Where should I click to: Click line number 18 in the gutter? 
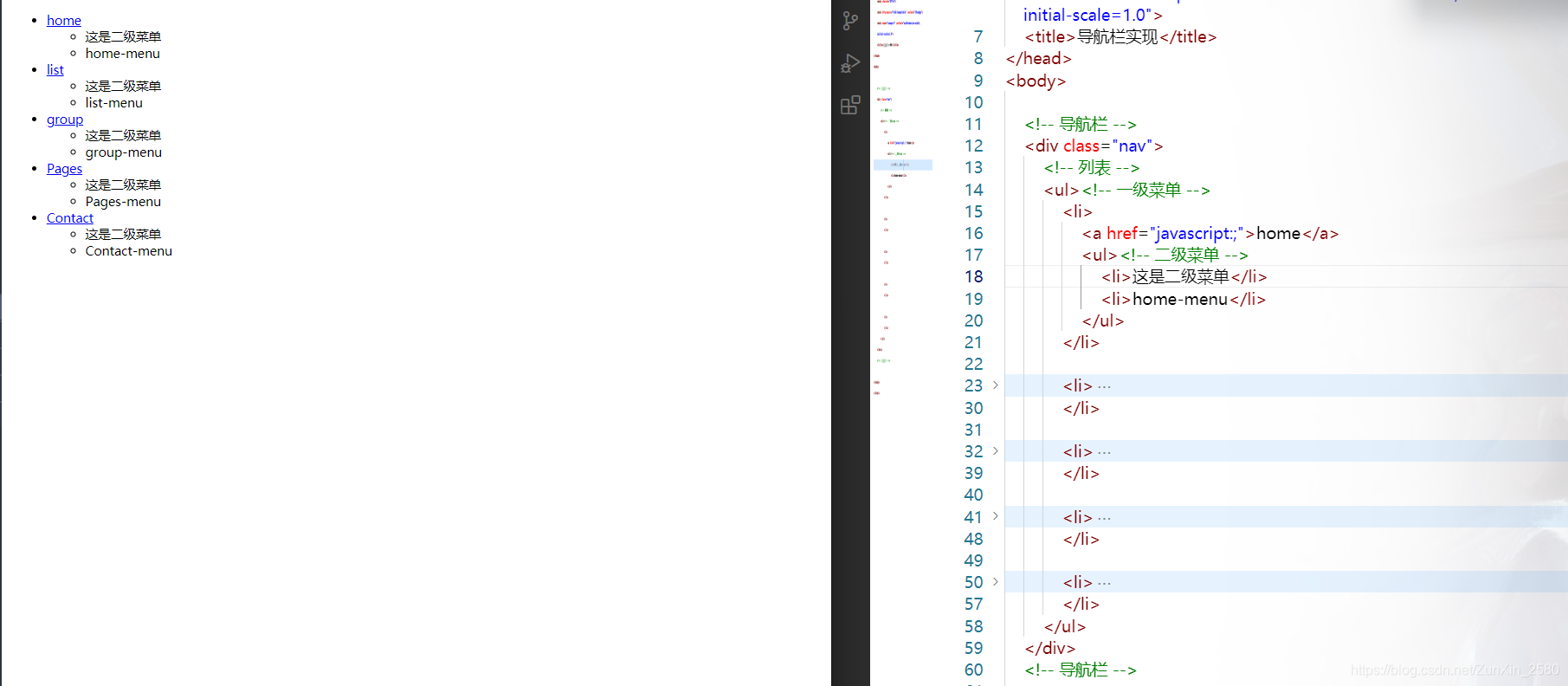974,277
